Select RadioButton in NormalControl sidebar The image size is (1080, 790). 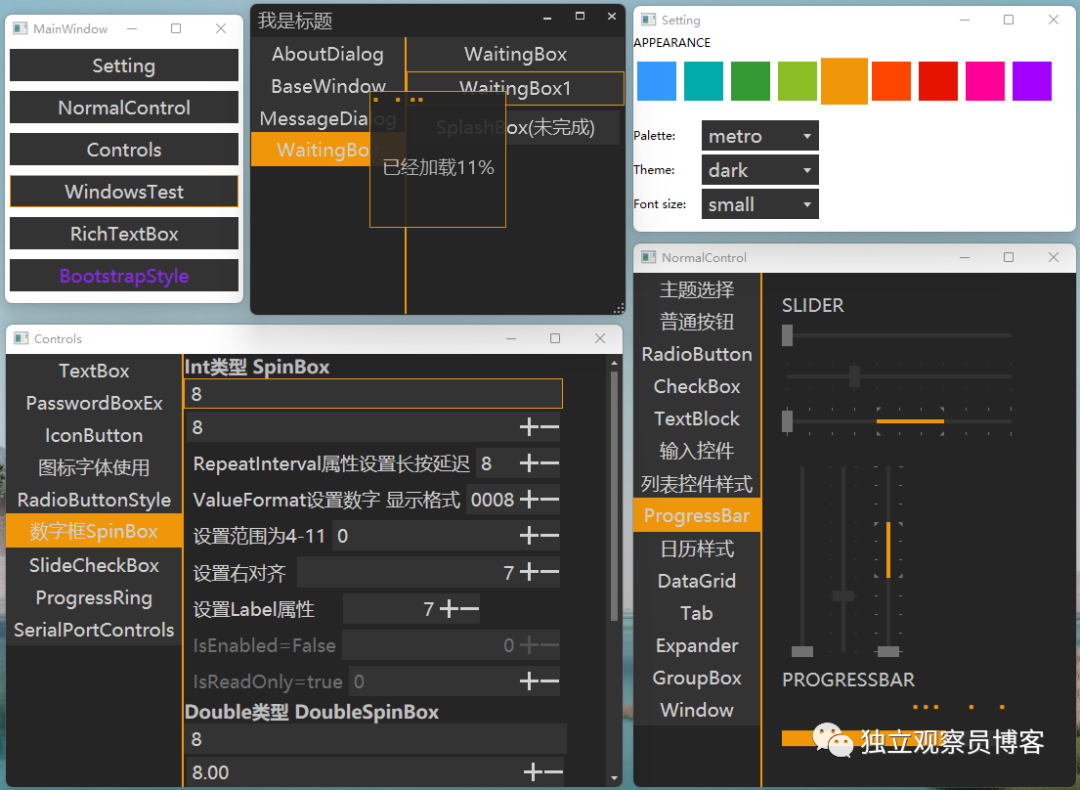[x=697, y=354]
